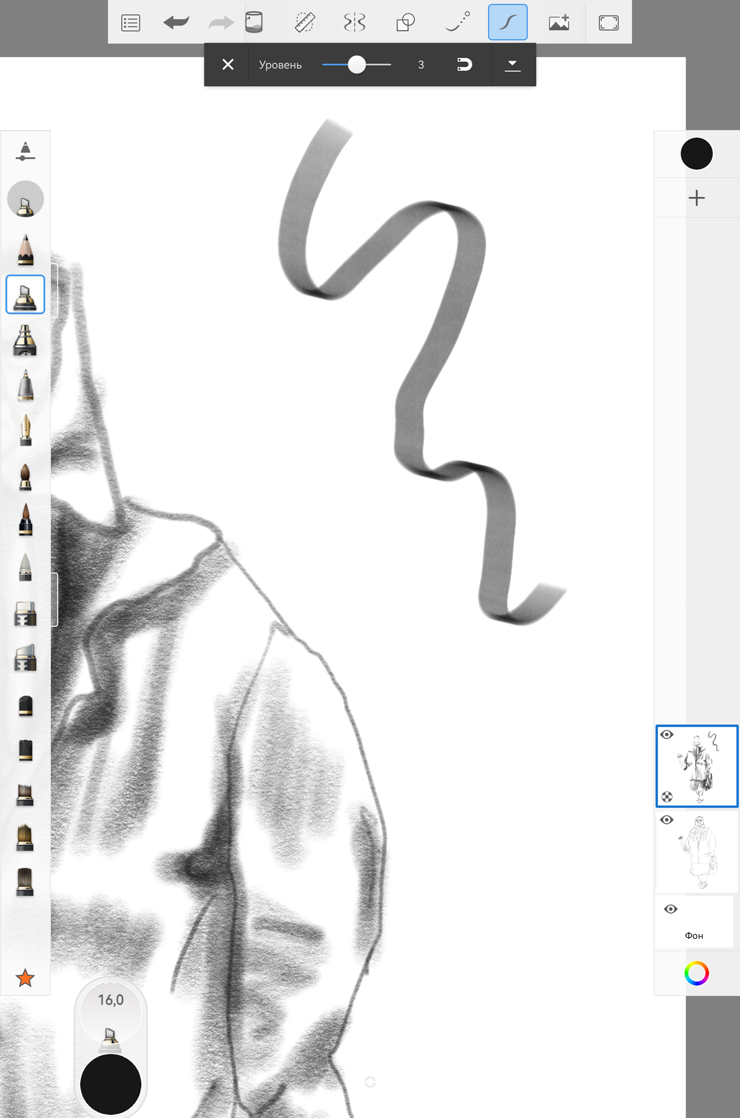740x1118 pixels.
Task: Activate the Symmetry tool
Action: pyautogui.click(x=355, y=22)
